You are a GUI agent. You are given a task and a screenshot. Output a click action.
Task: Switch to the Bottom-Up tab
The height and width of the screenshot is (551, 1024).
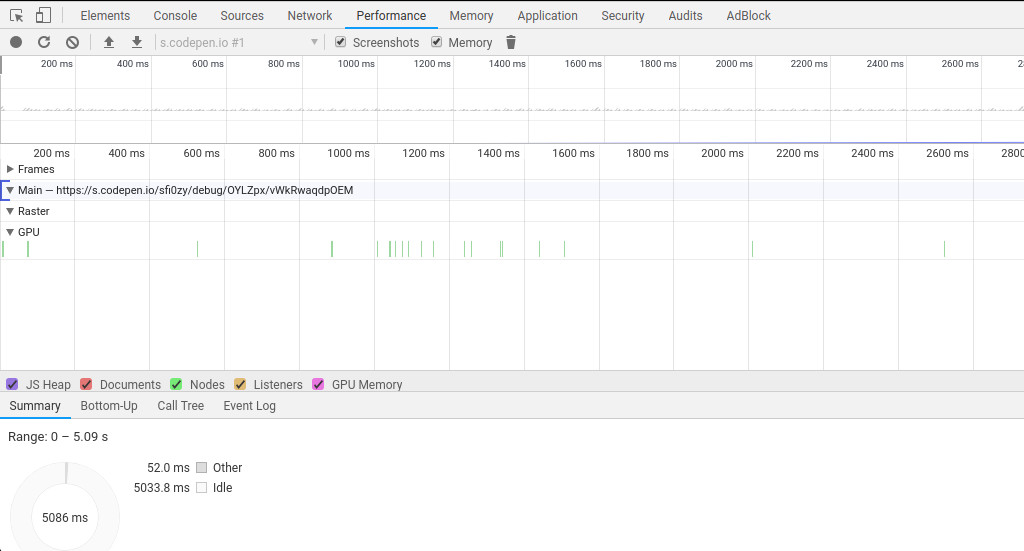click(108, 405)
